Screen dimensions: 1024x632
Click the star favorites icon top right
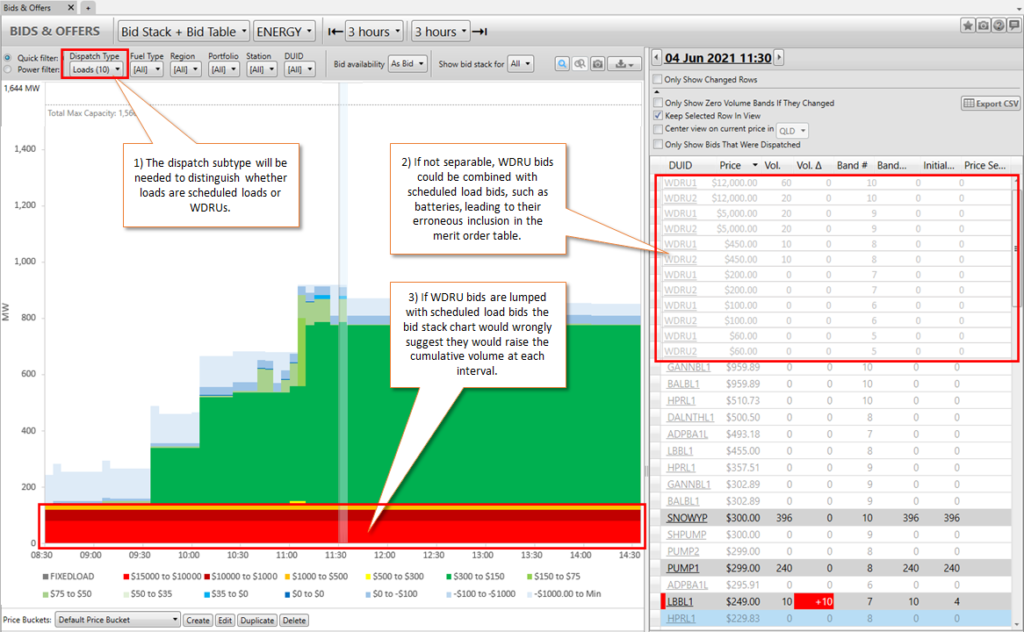tap(968, 24)
